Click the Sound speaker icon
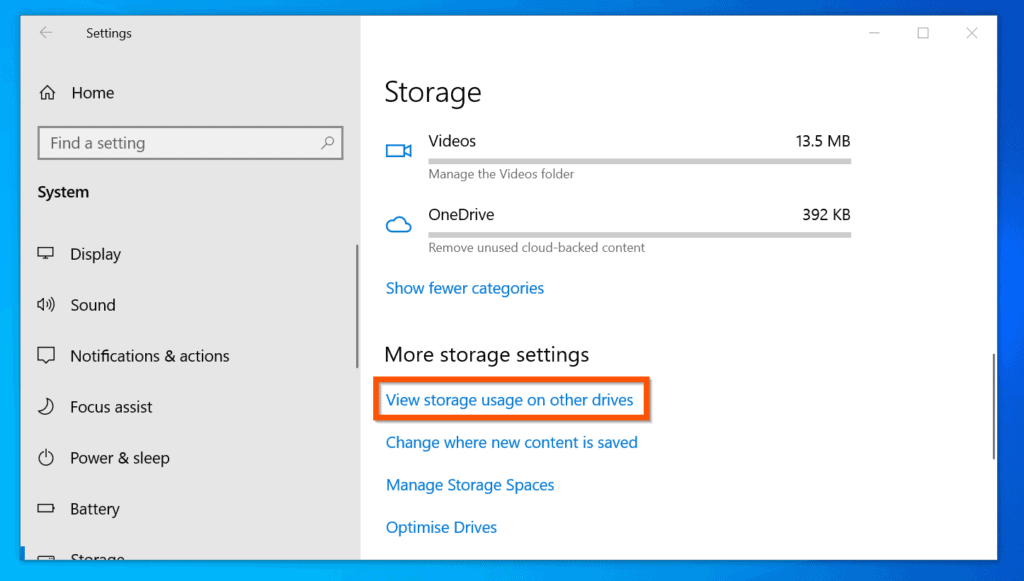 [x=46, y=305]
